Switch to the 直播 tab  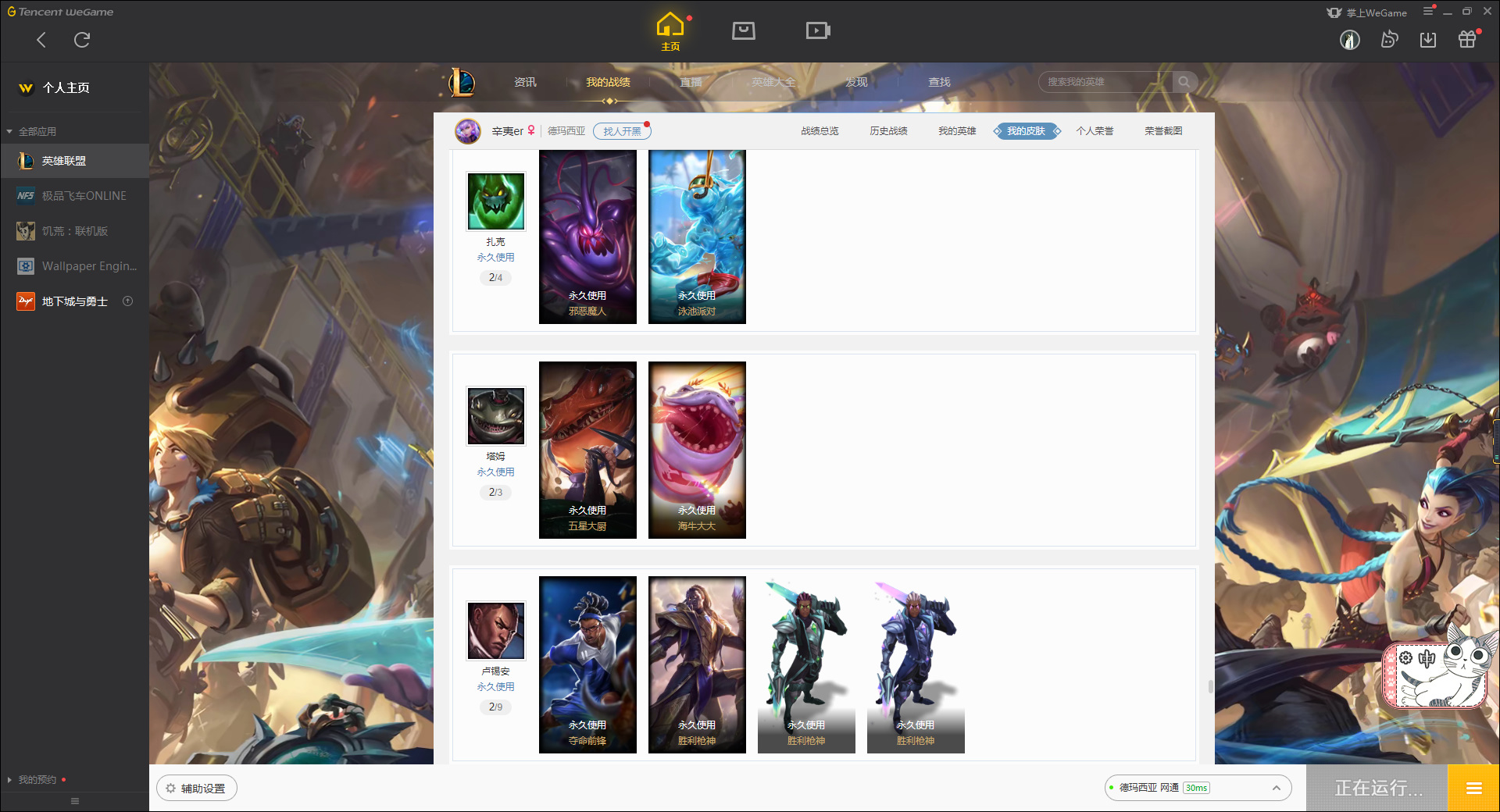tap(691, 82)
